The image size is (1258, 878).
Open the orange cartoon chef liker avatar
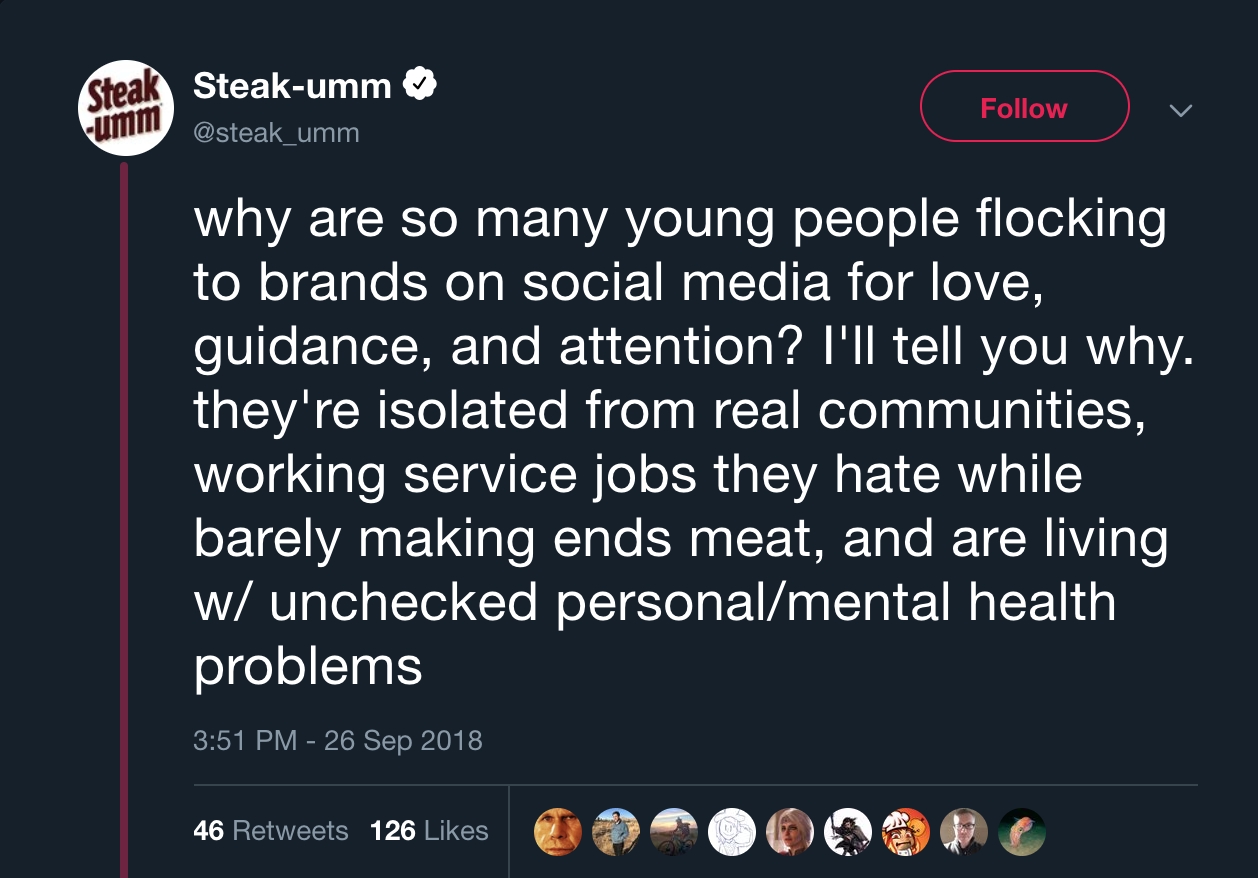coord(905,832)
